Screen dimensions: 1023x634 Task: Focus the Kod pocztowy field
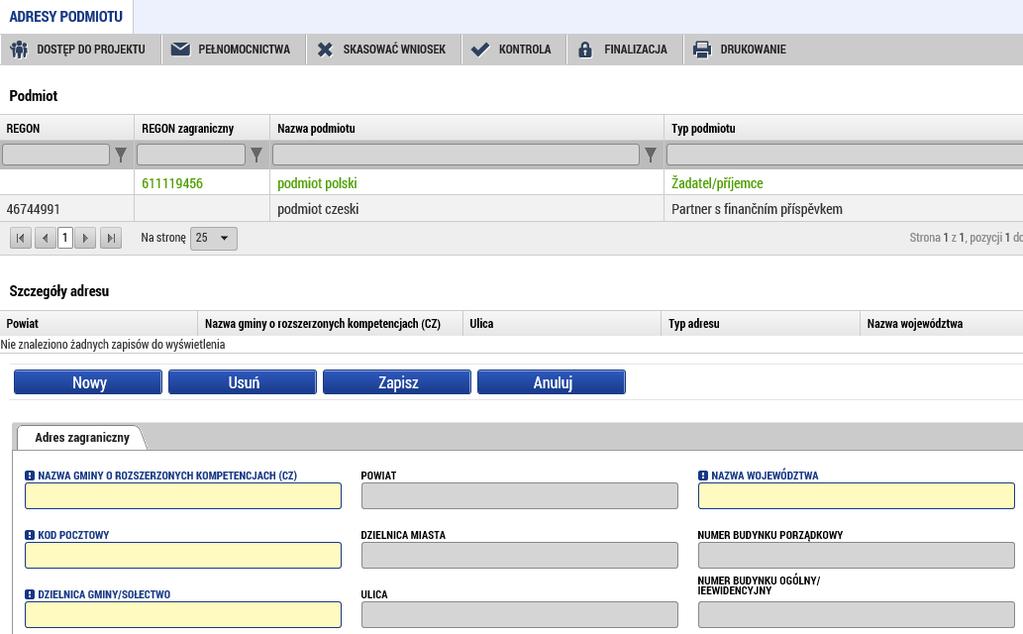(x=183, y=555)
